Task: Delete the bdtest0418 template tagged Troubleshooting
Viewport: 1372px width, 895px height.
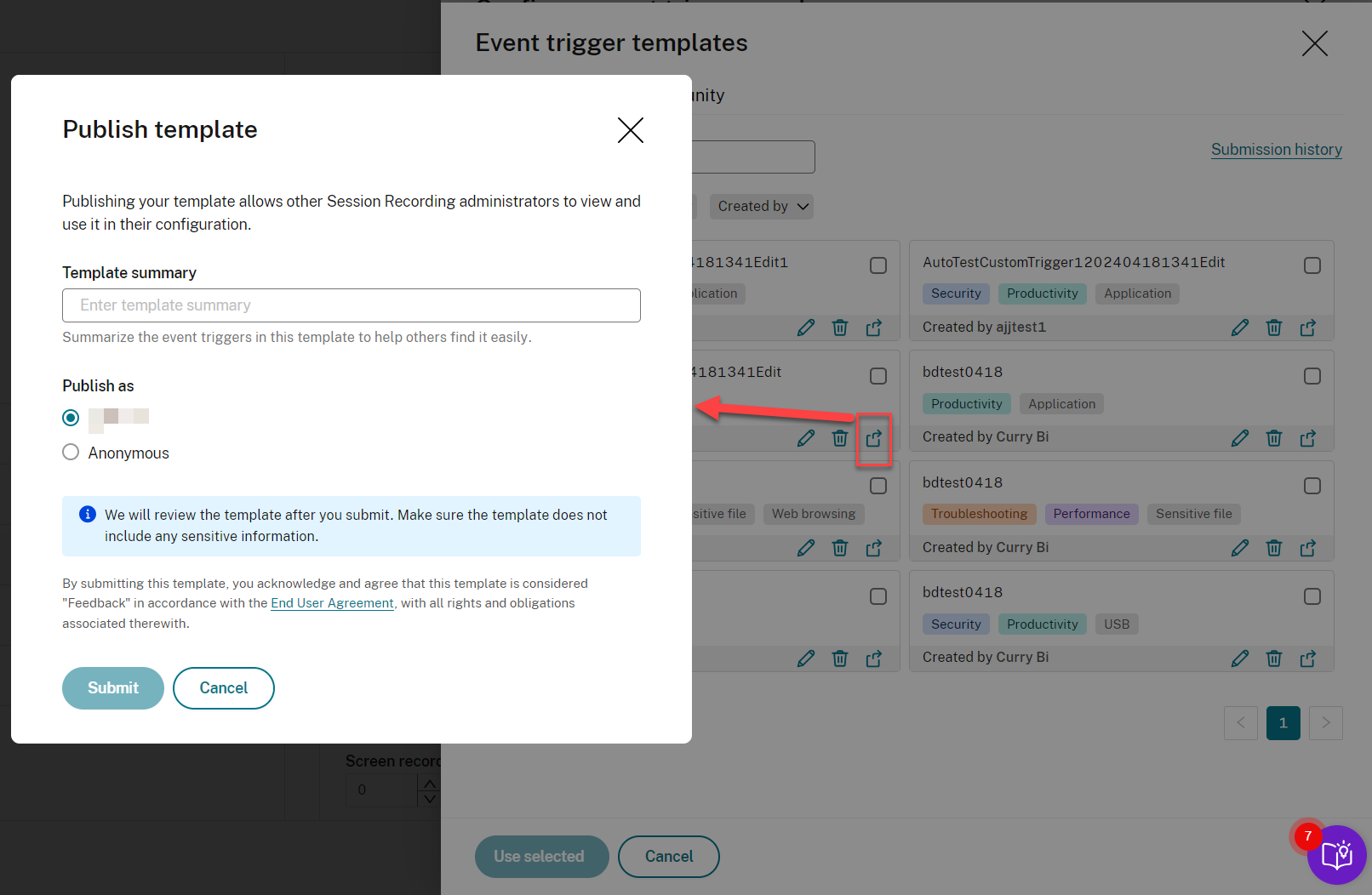Action: tap(1274, 548)
